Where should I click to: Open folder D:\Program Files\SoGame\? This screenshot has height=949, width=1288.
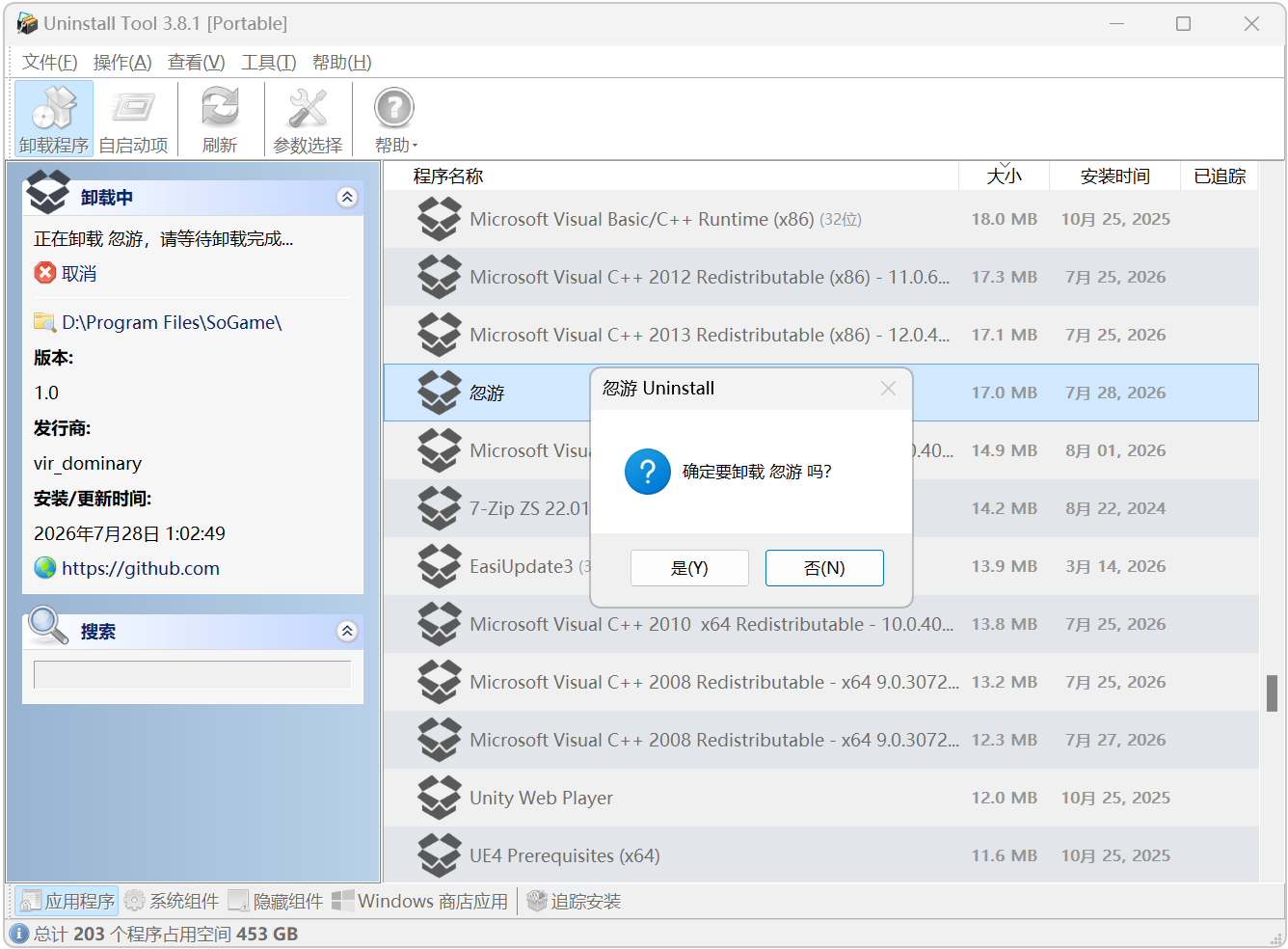click(172, 322)
